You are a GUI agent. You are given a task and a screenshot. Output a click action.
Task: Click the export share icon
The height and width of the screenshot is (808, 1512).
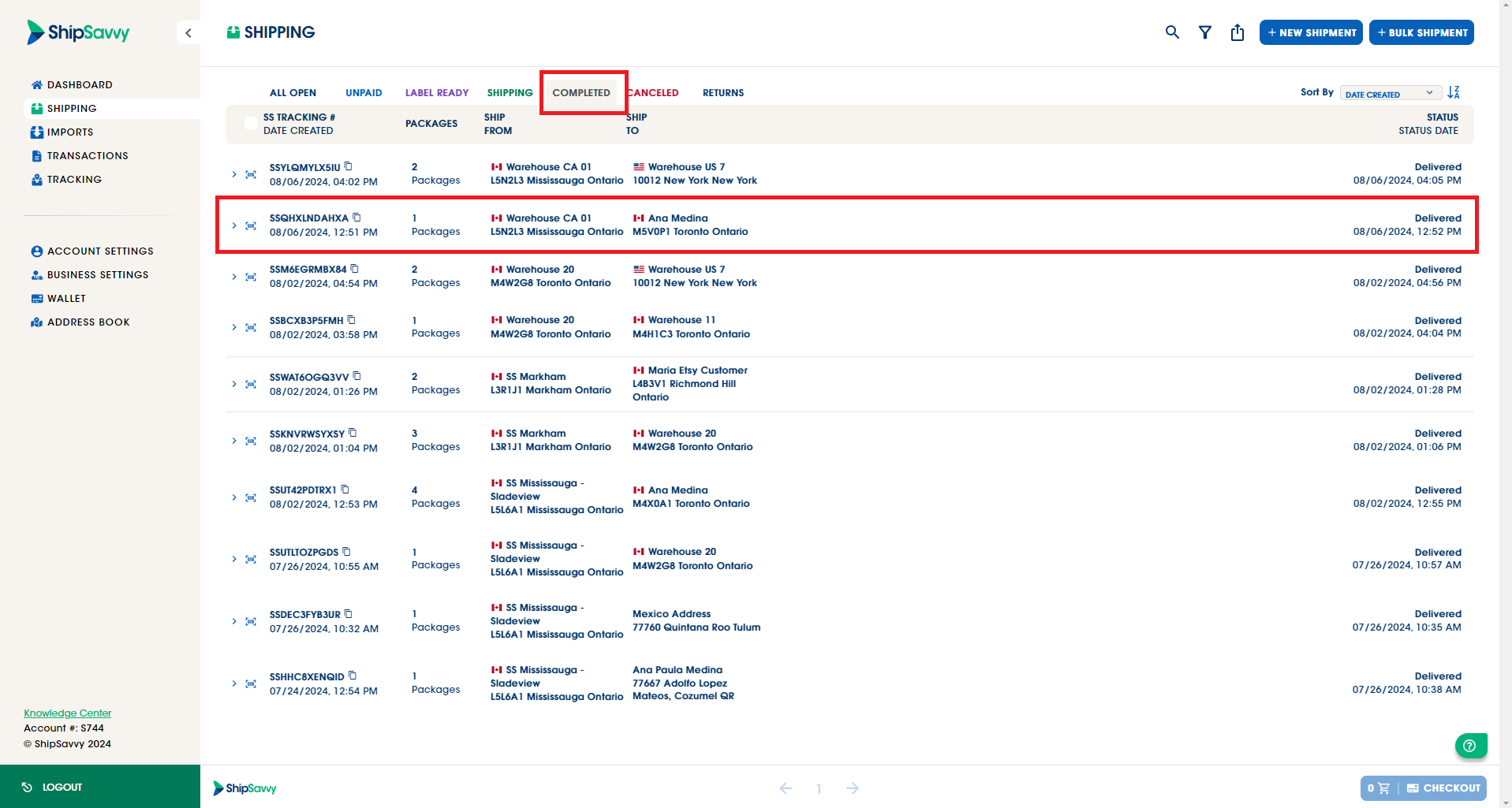click(x=1238, y=32)
